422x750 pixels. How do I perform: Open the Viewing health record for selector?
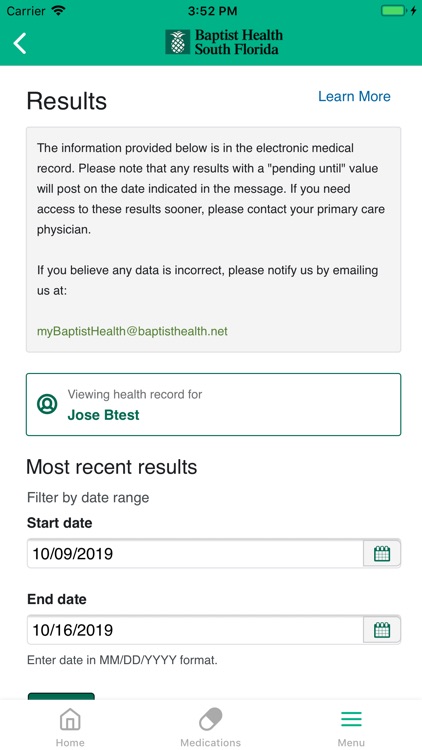(213, 405)
